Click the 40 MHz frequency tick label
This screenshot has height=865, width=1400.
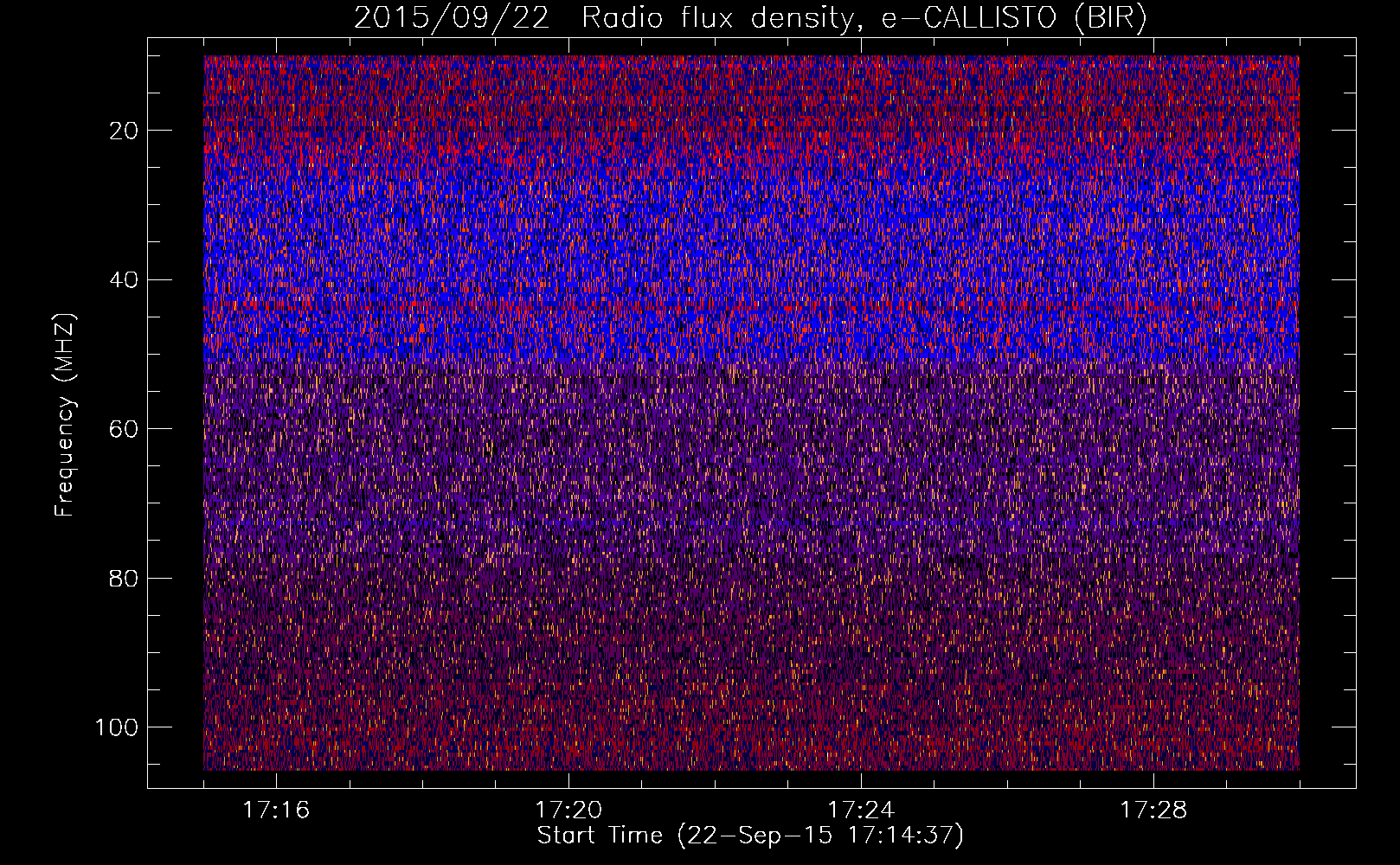click(x=124, y=279)
